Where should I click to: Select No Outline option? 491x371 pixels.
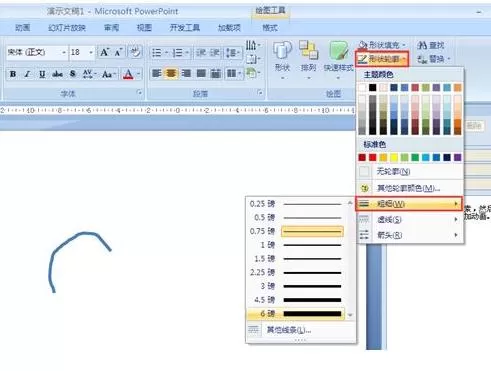coord(410,172)
